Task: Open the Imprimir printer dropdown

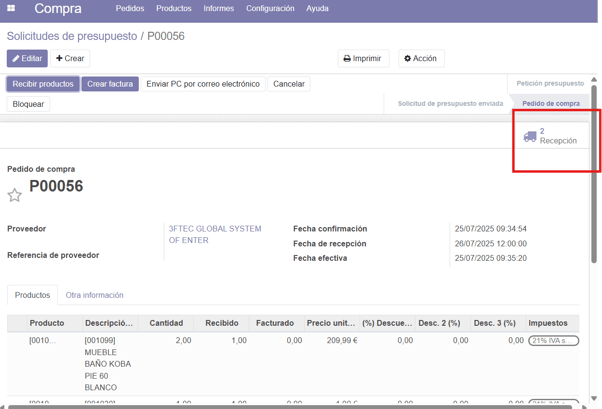Action: pyautogui.click(x=363, y=59)
